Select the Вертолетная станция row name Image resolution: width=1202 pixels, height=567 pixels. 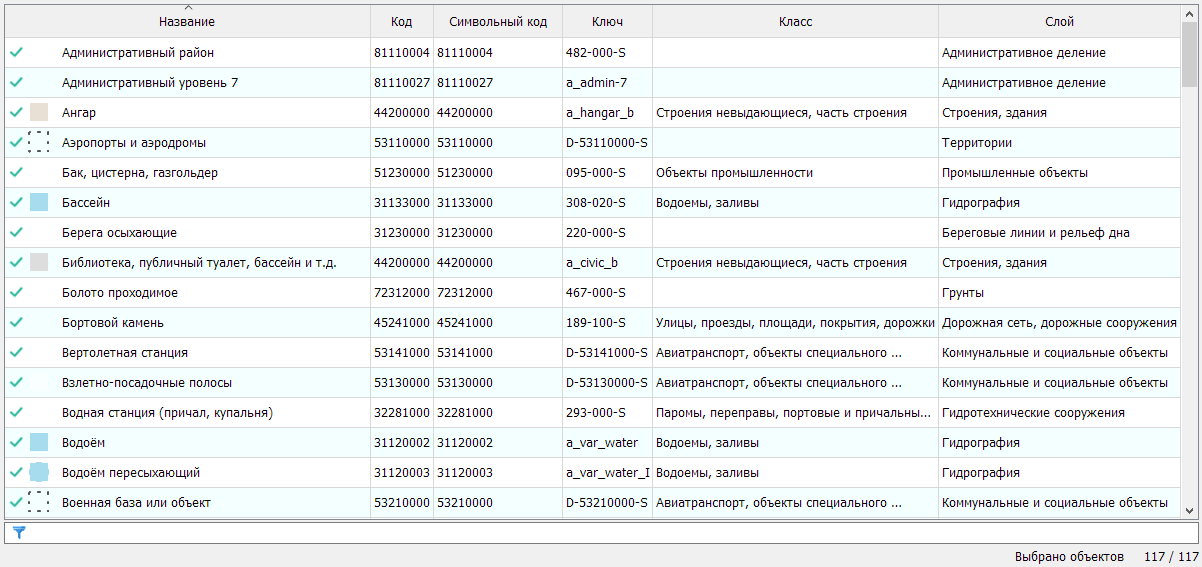(x=125, y=353)
